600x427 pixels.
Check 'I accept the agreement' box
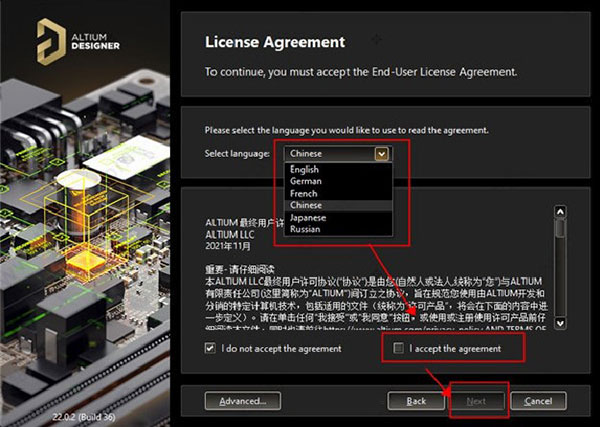tap(399, 348)
